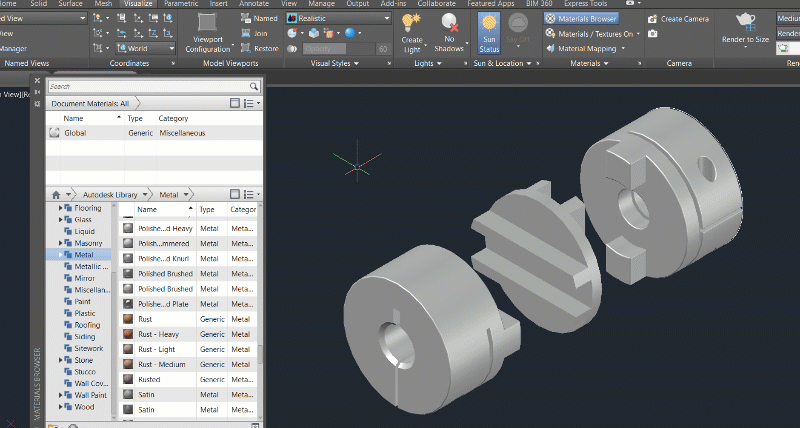Toggle Materials / Textures On
This screenshot has height=428, width=800.
pos(593,33)
